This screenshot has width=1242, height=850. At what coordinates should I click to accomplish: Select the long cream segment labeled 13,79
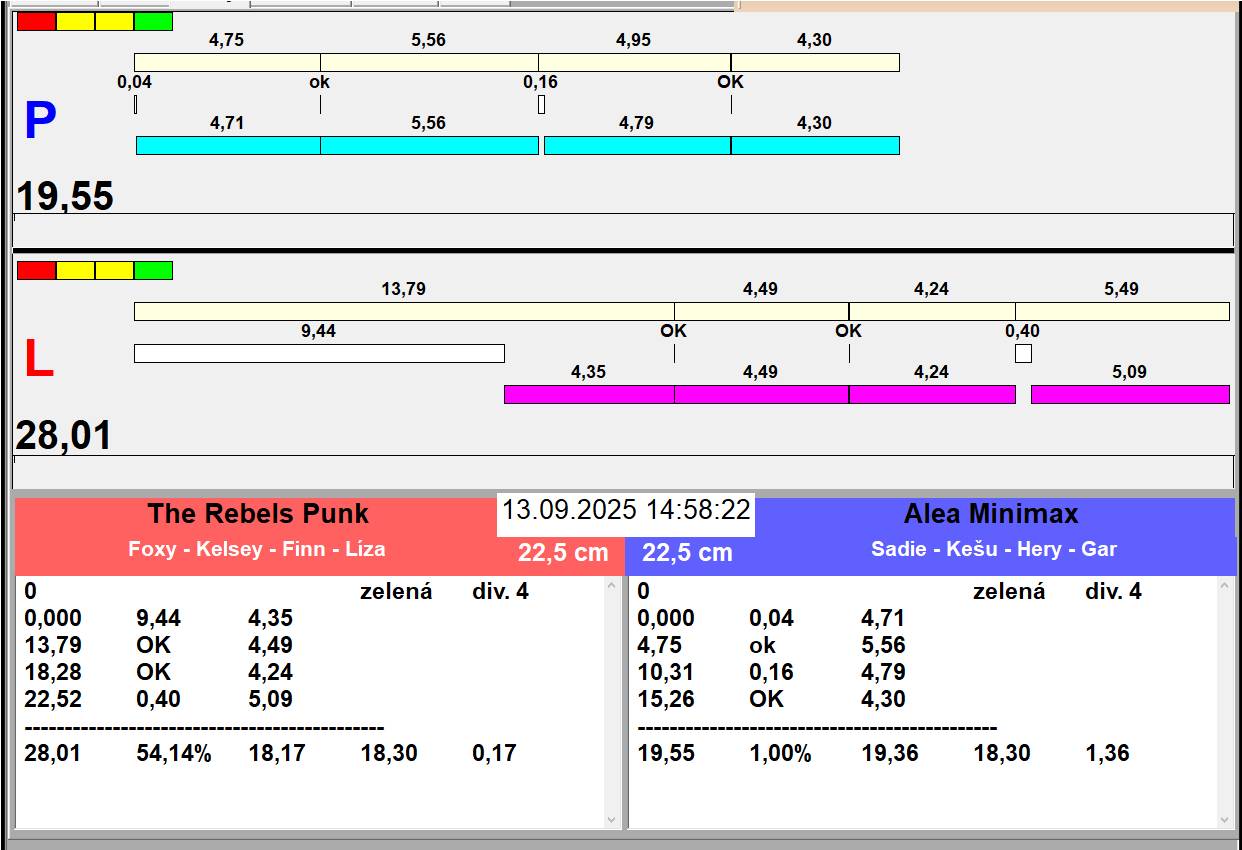[404, 311]
